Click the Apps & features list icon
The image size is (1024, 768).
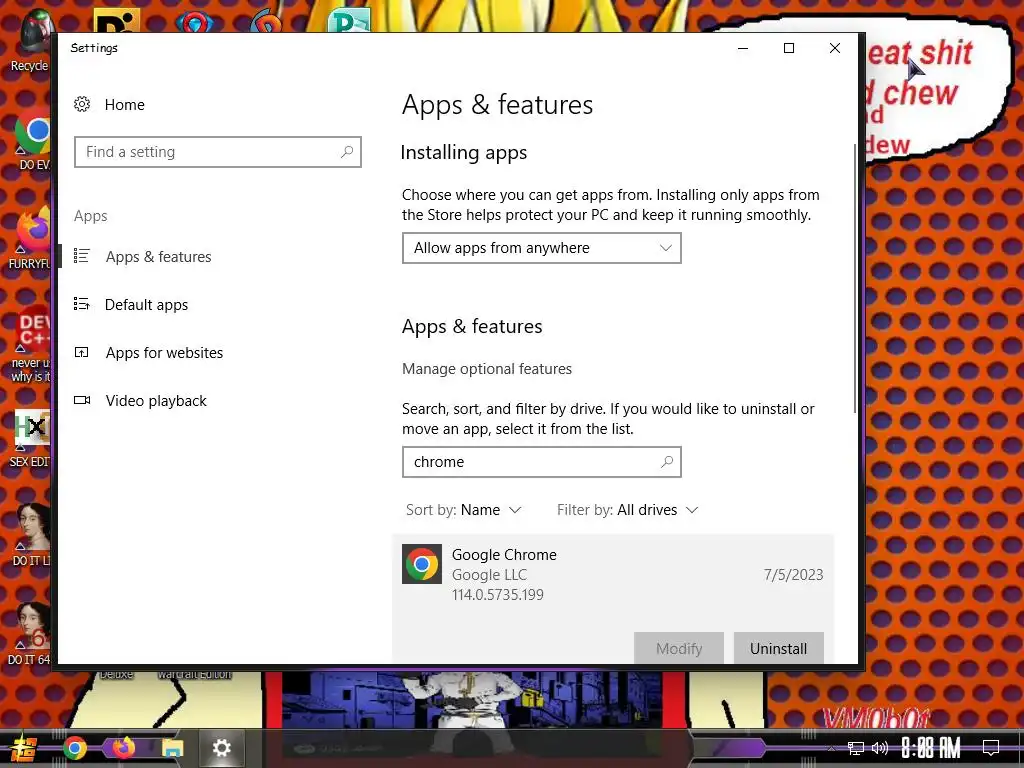pos(82,255)
